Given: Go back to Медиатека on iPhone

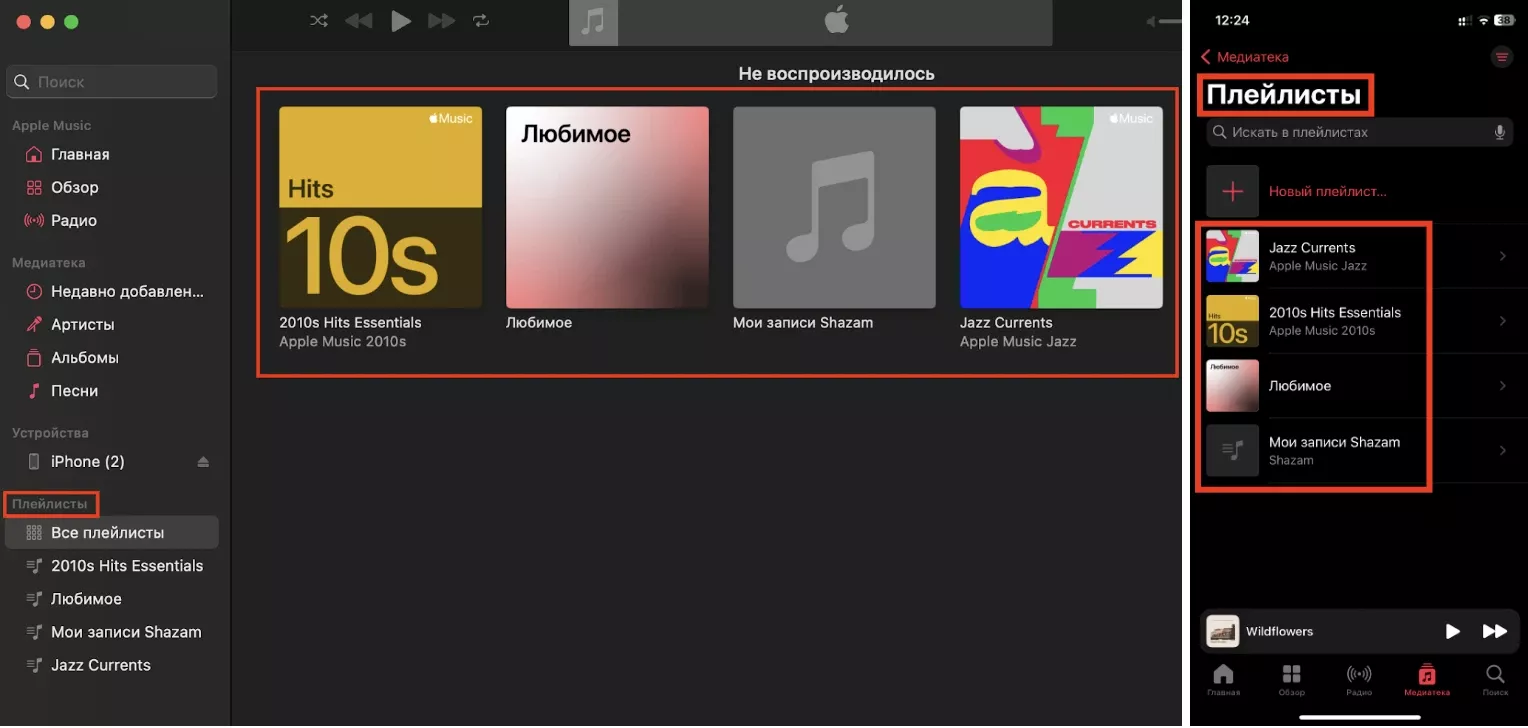Looking at the screenshot, I should pos(1245,57).
